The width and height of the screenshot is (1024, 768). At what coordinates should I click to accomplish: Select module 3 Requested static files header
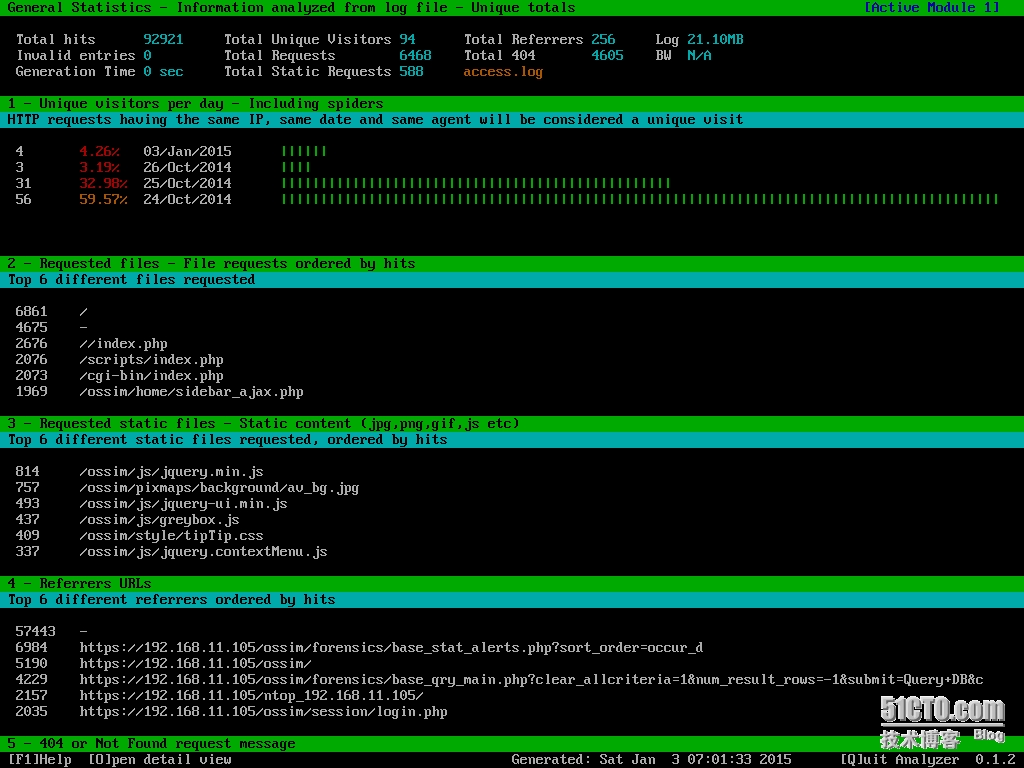[512, 423]
